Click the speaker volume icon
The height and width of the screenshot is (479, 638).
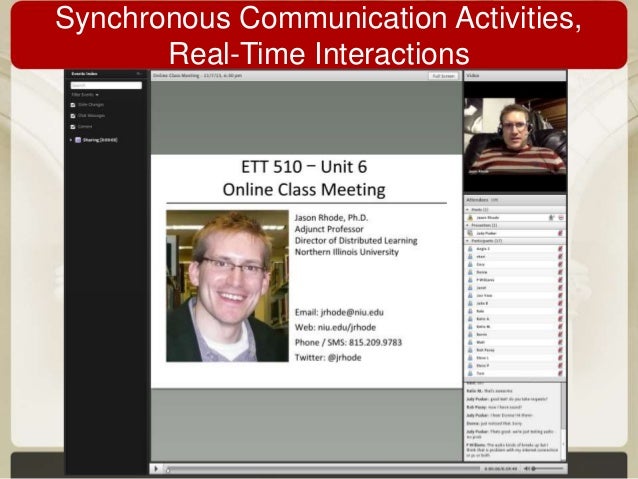pos(527,469)
